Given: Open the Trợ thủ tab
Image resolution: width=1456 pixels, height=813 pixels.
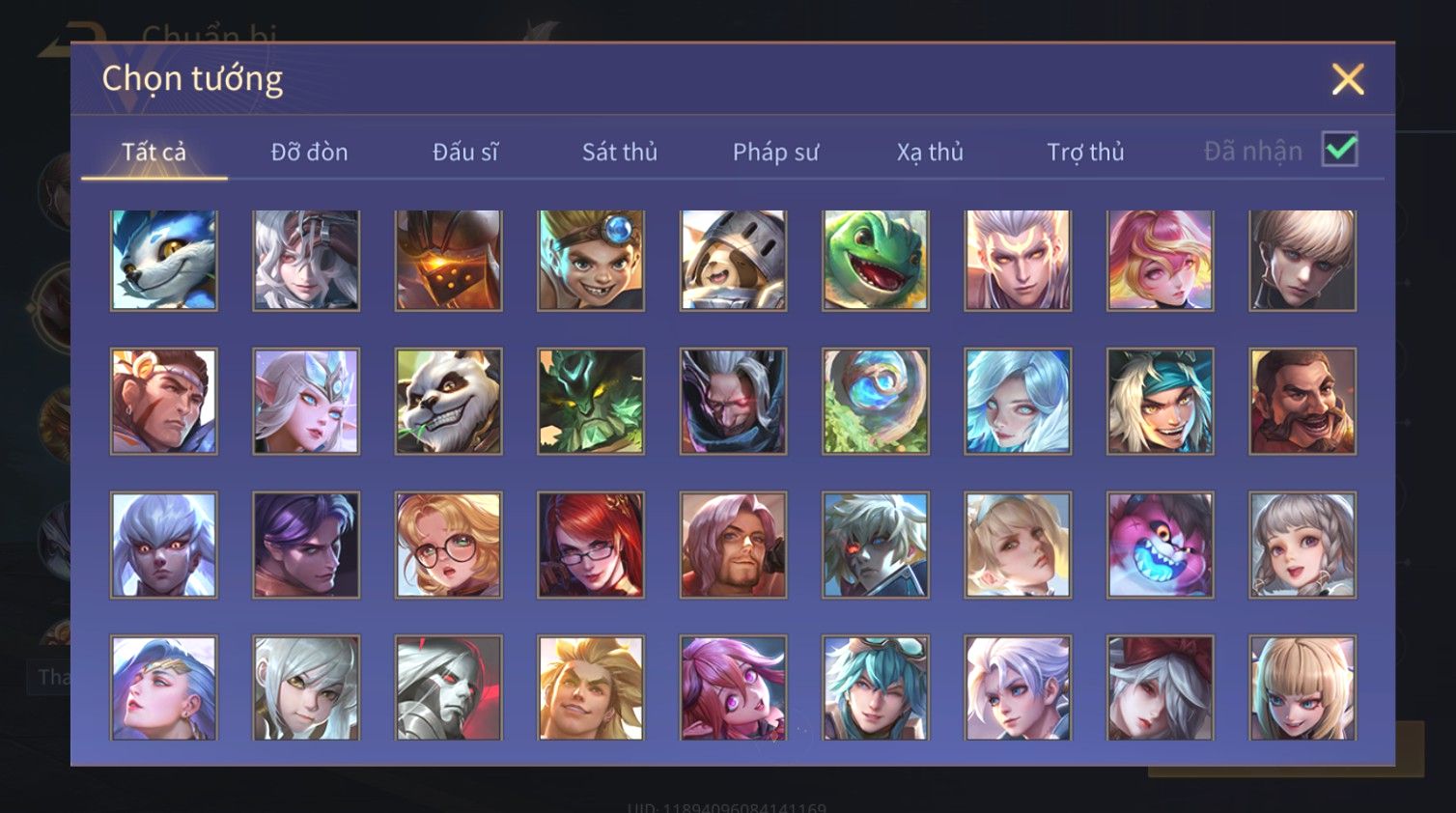Looking at the screenshot, I should 1085,152.
